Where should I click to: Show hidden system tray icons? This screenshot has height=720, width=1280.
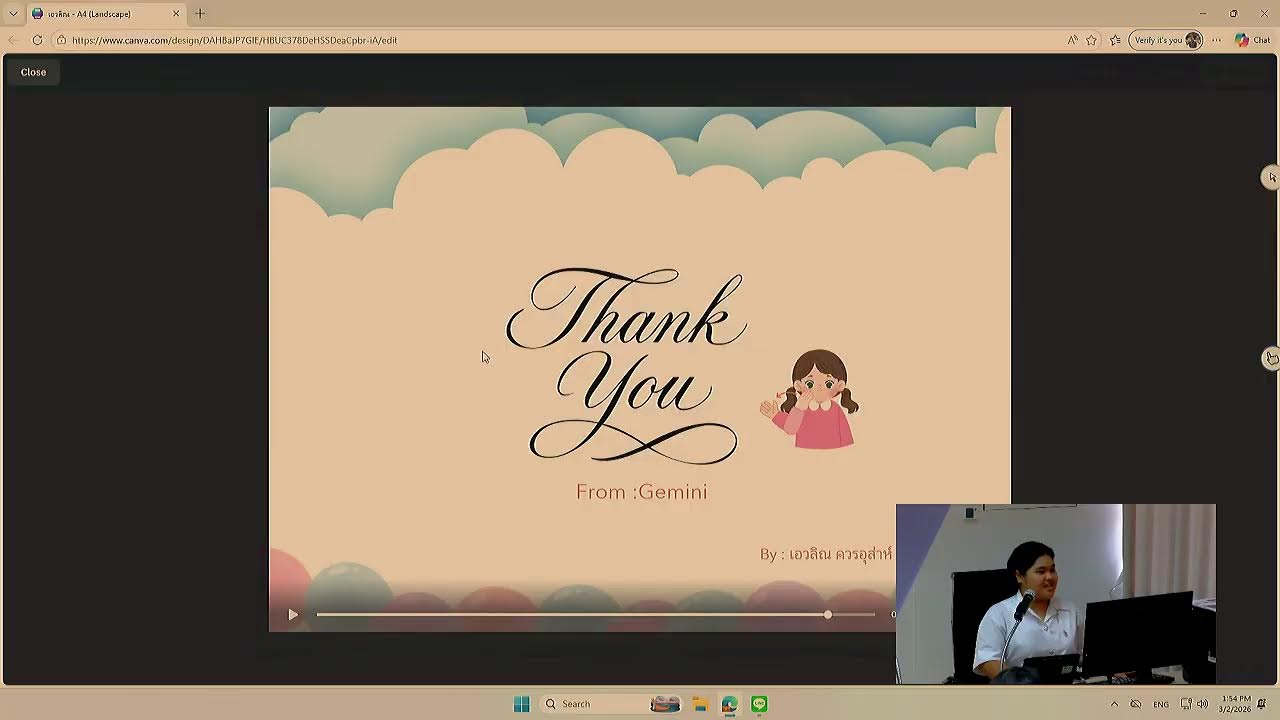(1114, 704)
